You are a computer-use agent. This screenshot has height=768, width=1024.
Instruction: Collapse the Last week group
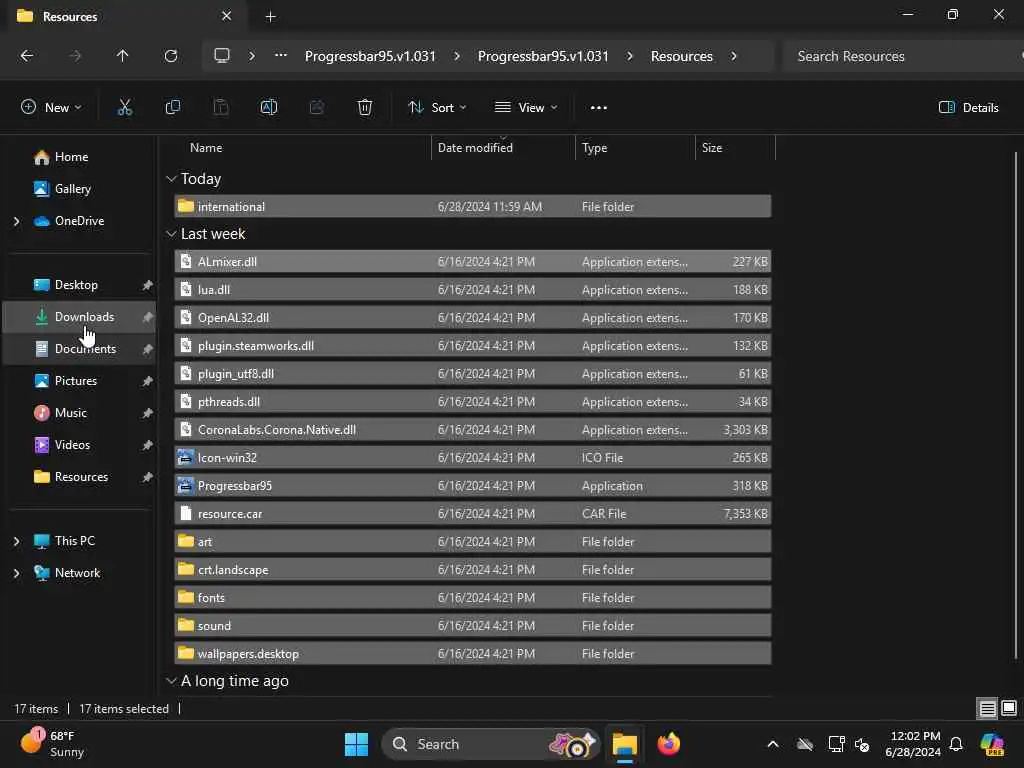click(x=171, y=234)
